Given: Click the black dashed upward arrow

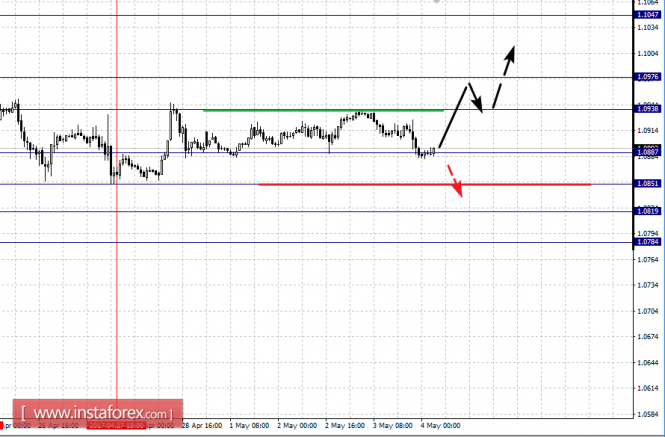Looking at the screenshot, I should (504, 77).
